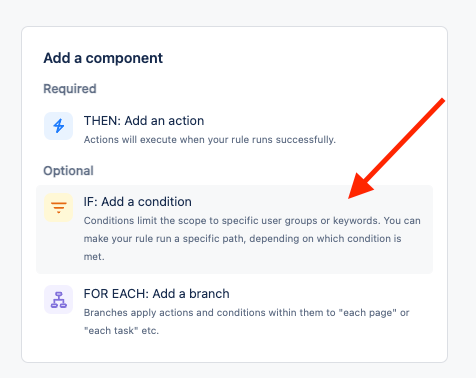The width and height of the screenshot is (476, 378).
Task: Click the word "met." in the condition description
Action: pyautogui.click(x=94, y=257)
